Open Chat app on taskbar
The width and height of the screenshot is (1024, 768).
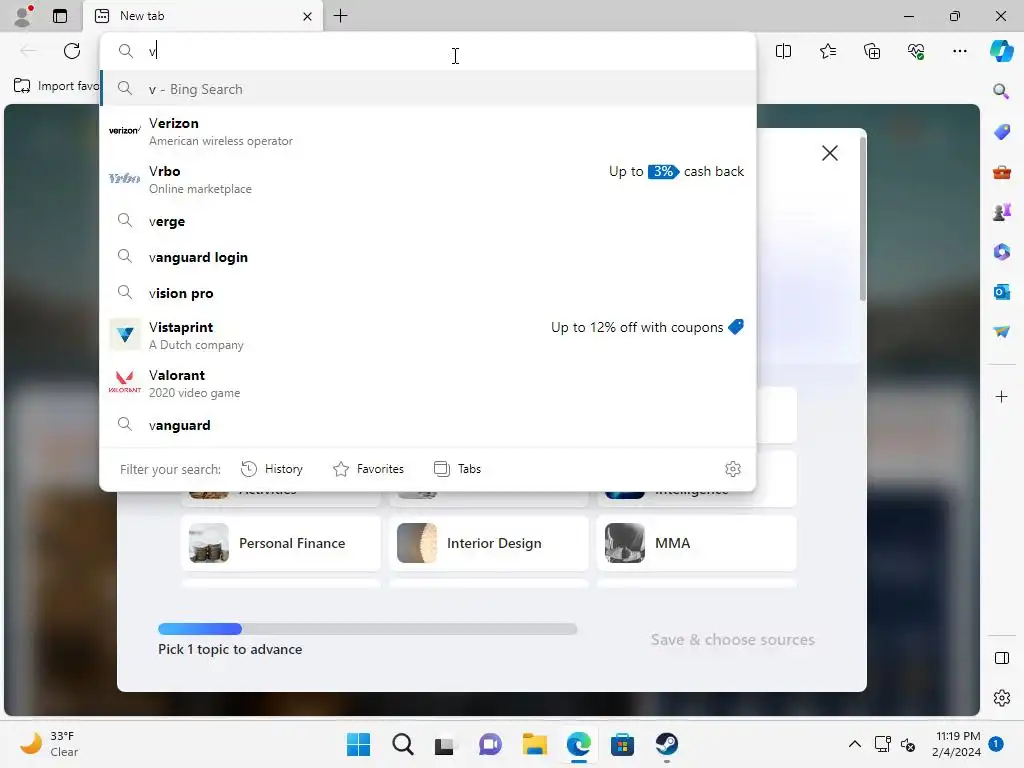(x=490, y=744)
